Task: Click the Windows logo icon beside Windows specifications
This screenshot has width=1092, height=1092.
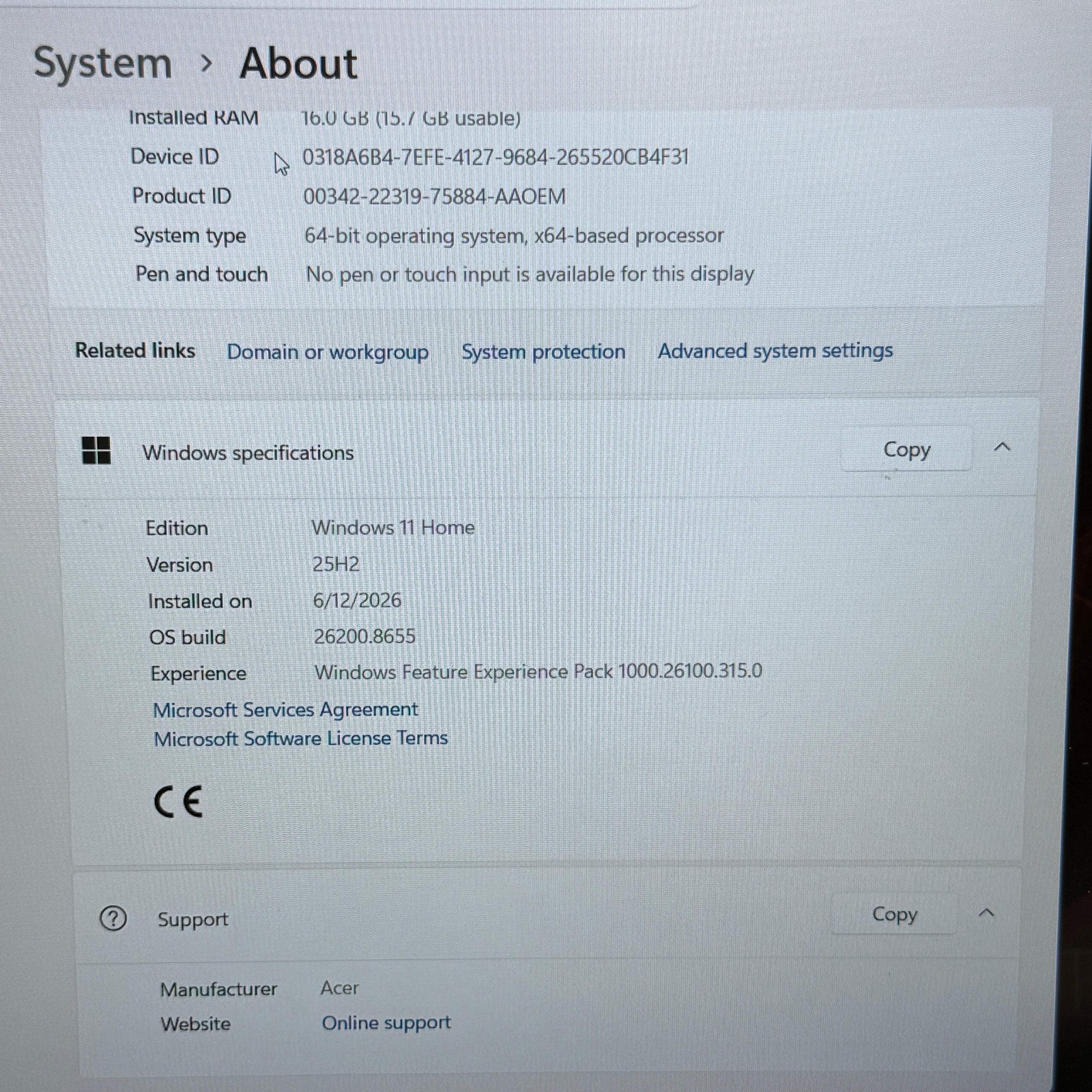Action: pyautogui.click(x=96, y=450)
